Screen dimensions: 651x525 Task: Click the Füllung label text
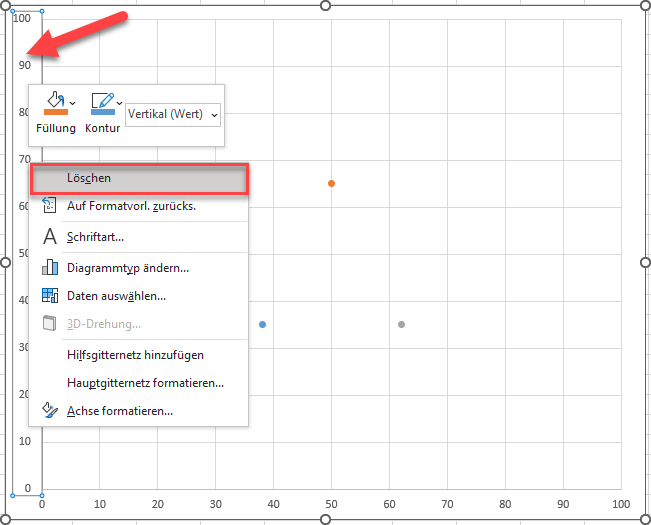(56, 128)
